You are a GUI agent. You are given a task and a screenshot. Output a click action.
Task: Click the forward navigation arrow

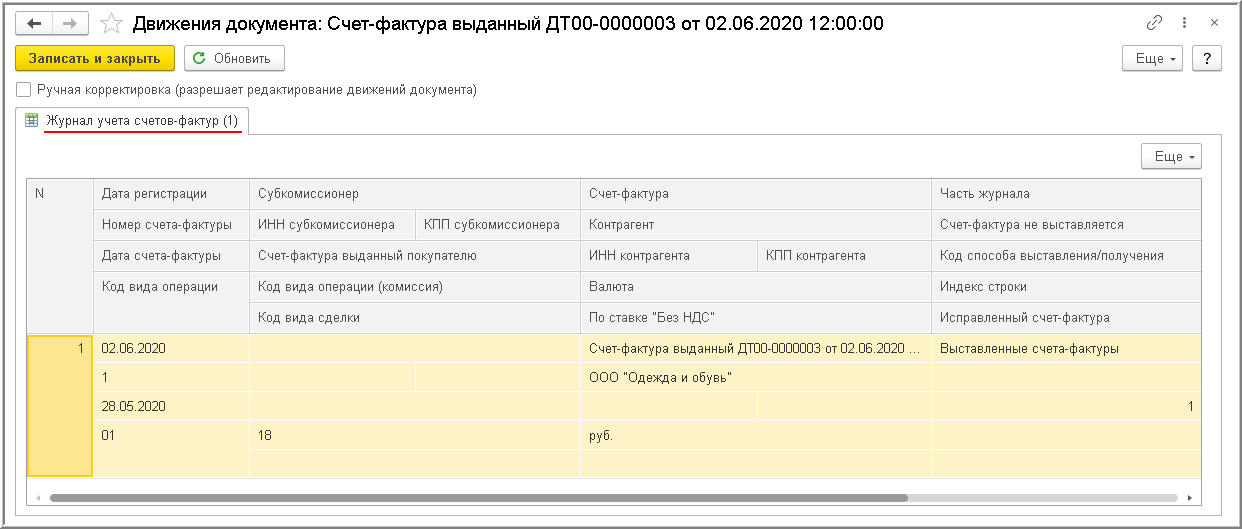click(x=70, y=23)
